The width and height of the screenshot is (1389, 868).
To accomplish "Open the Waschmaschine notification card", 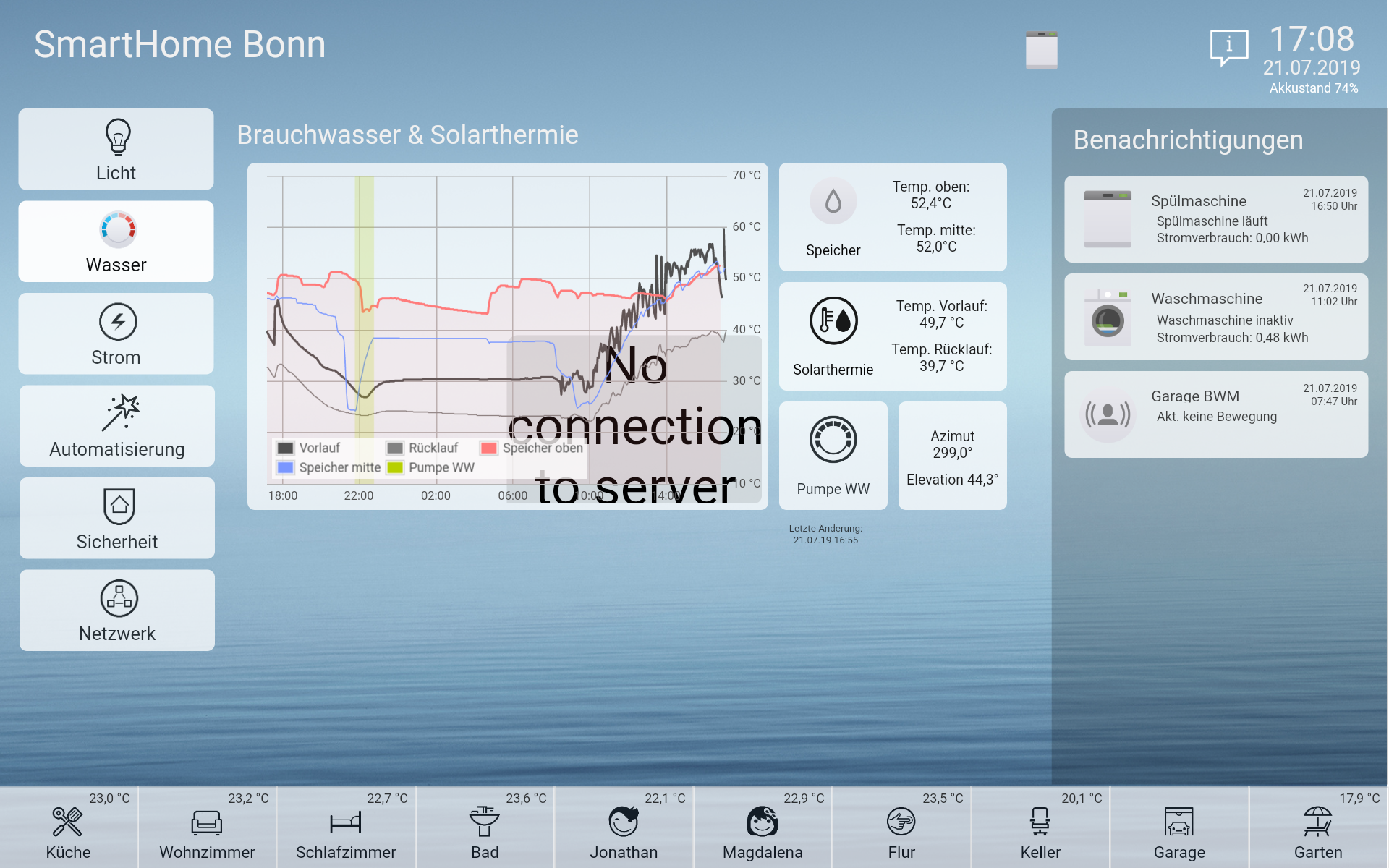I will coord(1215,317).
